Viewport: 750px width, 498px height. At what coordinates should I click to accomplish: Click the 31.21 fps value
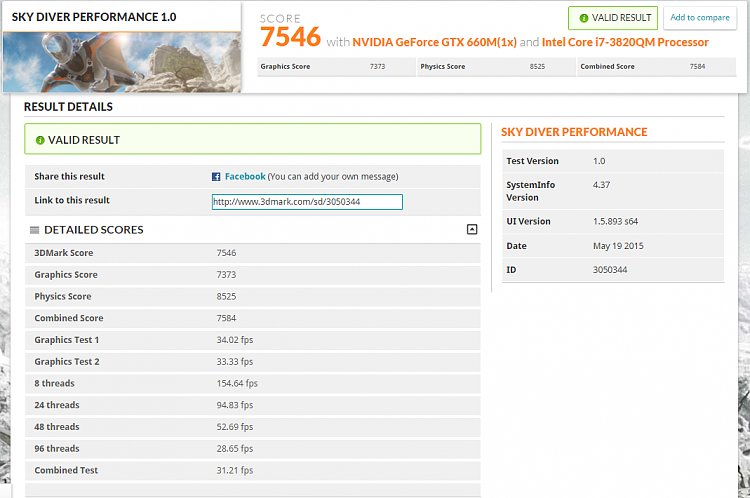tap(235, 471)
